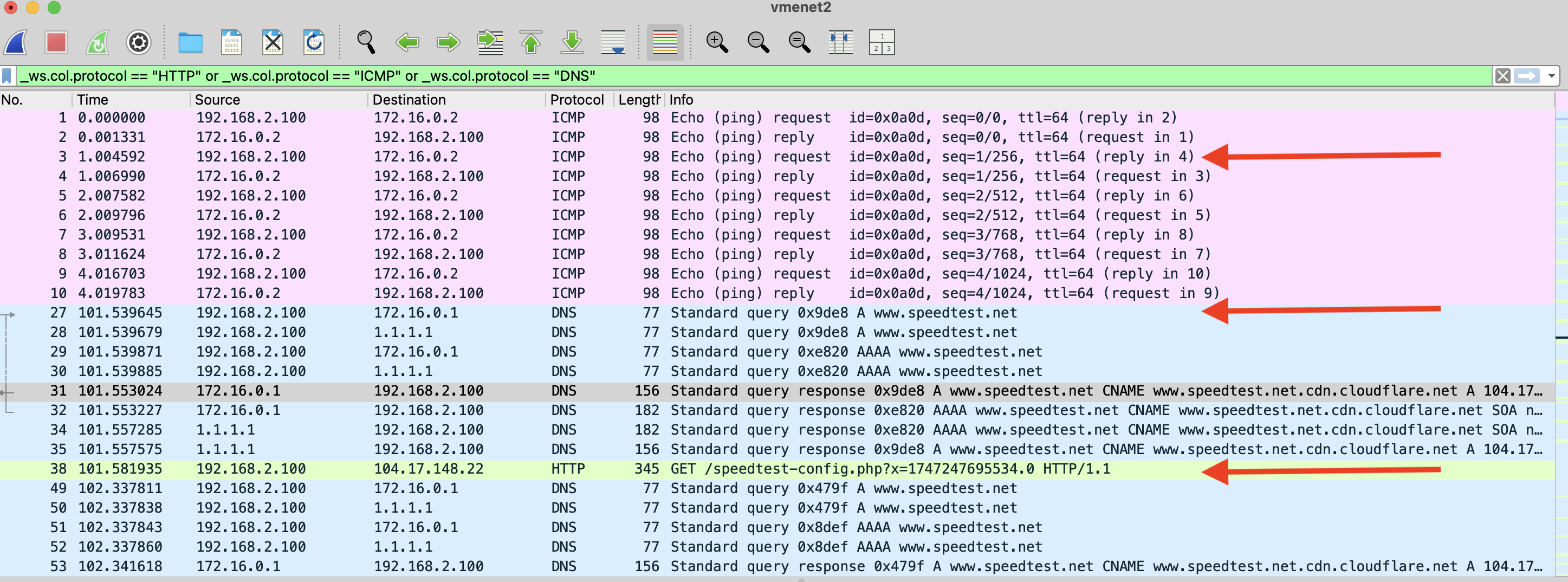Click time value 101.557575 in packet 35
This screenshot has height=582, width=1568.
coord(120,449)
